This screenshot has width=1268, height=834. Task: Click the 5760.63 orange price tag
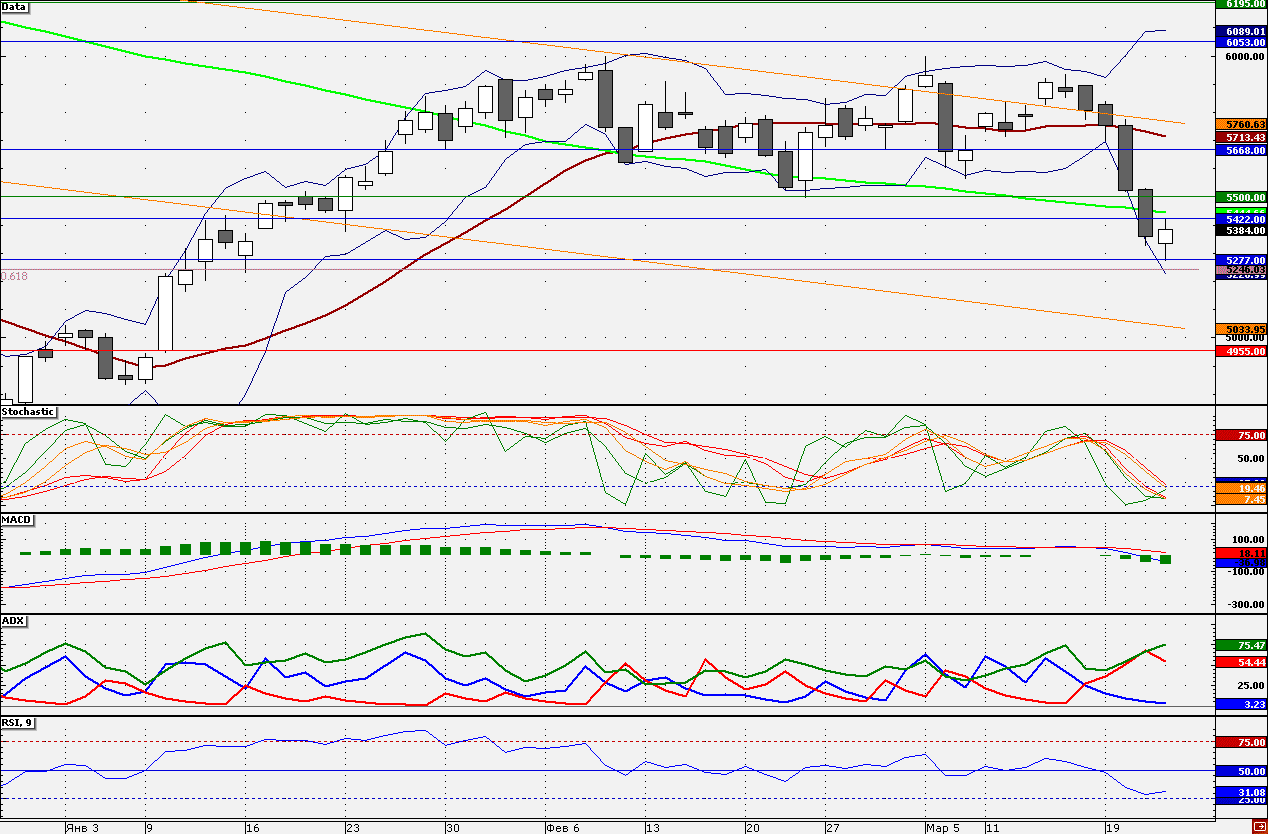(x=1241, y=124)
